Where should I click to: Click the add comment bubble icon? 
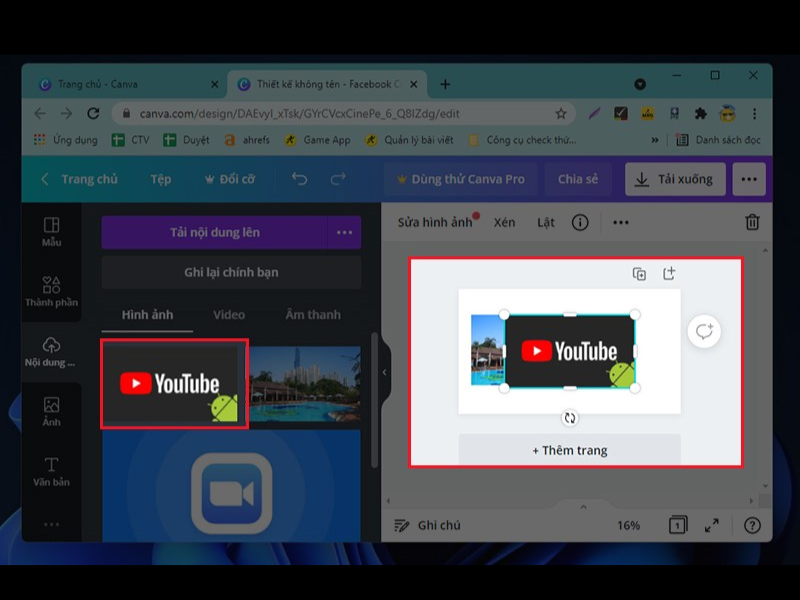(705, 331)
